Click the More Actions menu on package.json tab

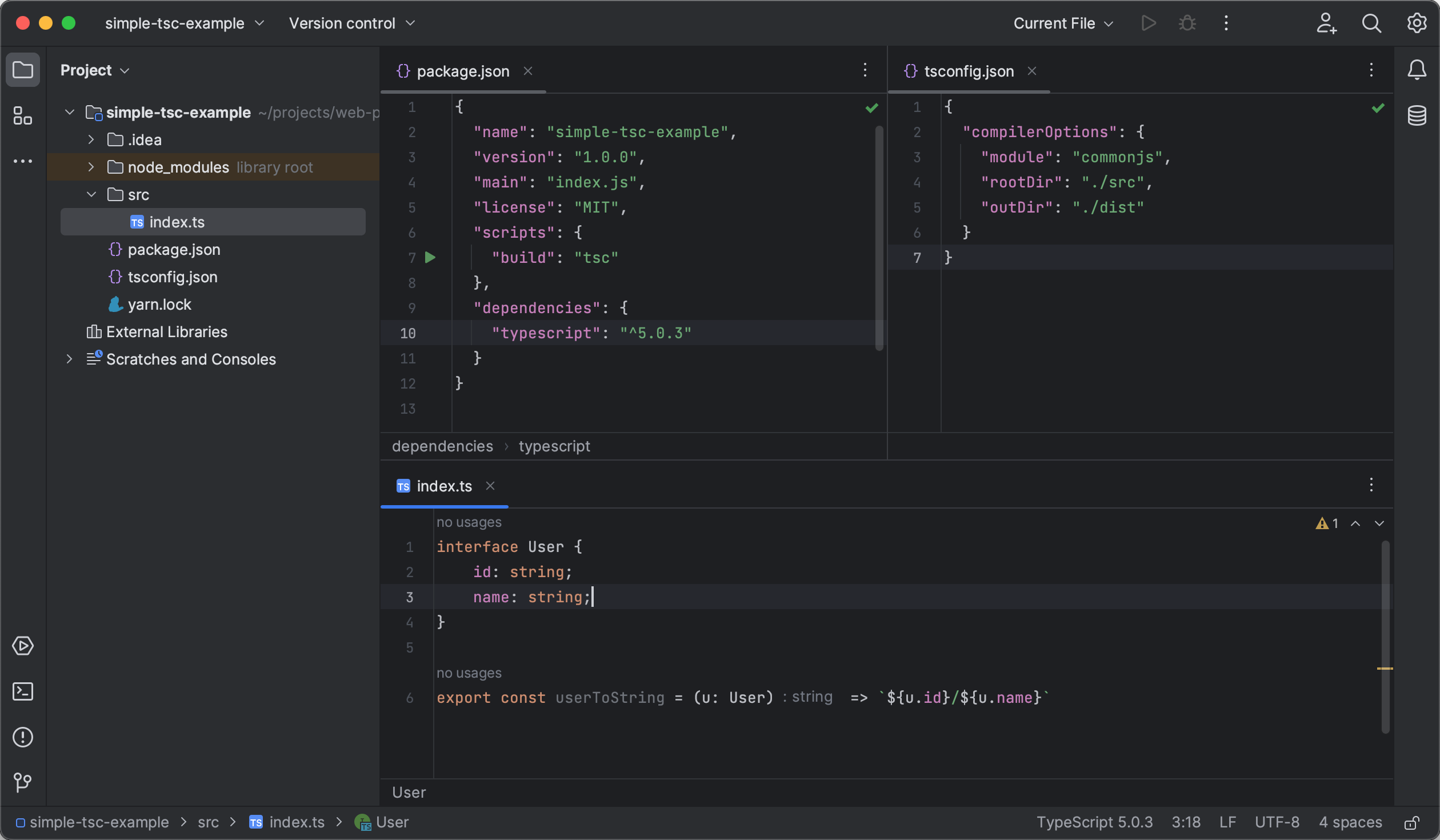pos(865,71)
